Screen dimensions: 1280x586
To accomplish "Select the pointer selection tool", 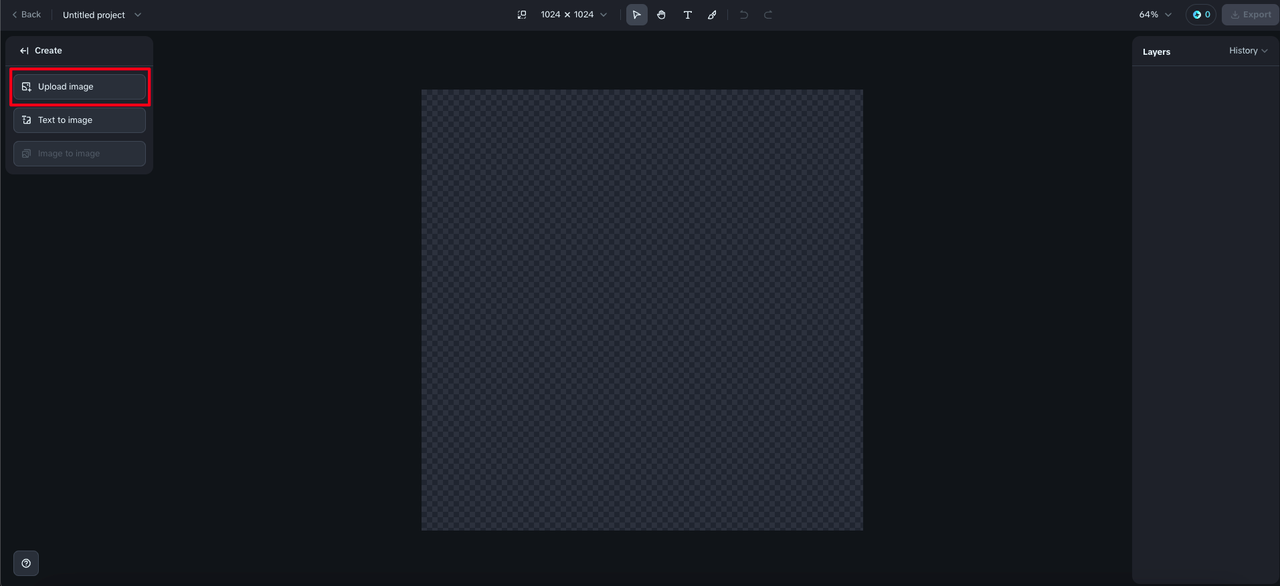I will [x=637, y=15].
